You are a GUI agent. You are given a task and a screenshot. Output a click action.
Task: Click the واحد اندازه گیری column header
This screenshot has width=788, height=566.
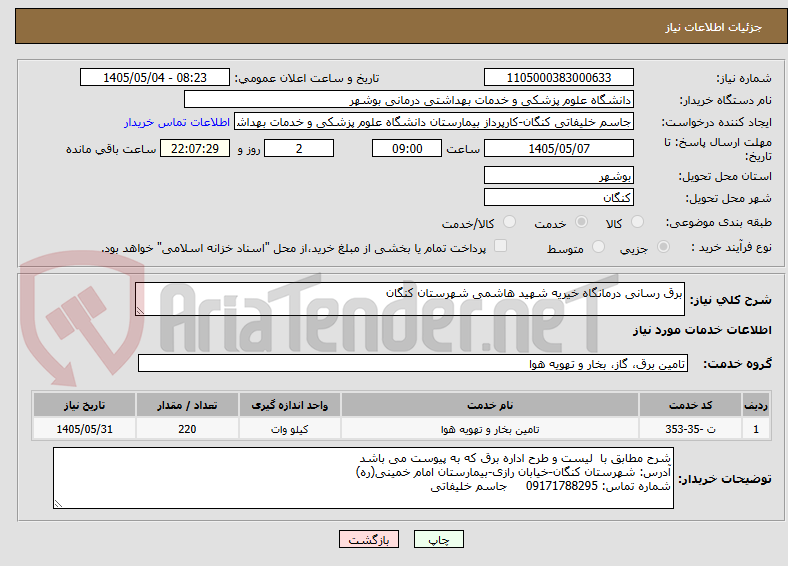pos(289,405)
